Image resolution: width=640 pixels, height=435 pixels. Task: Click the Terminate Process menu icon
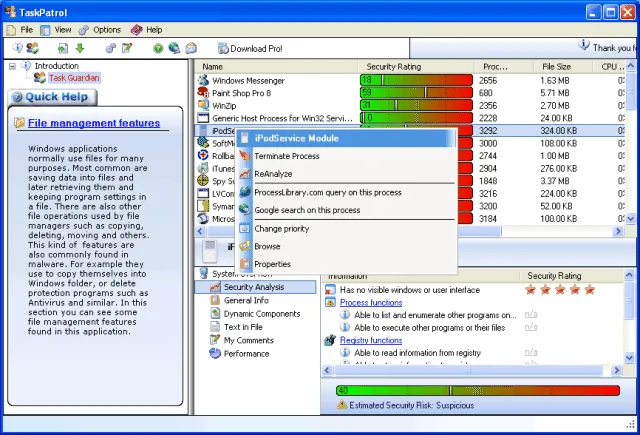click(244, 156)
